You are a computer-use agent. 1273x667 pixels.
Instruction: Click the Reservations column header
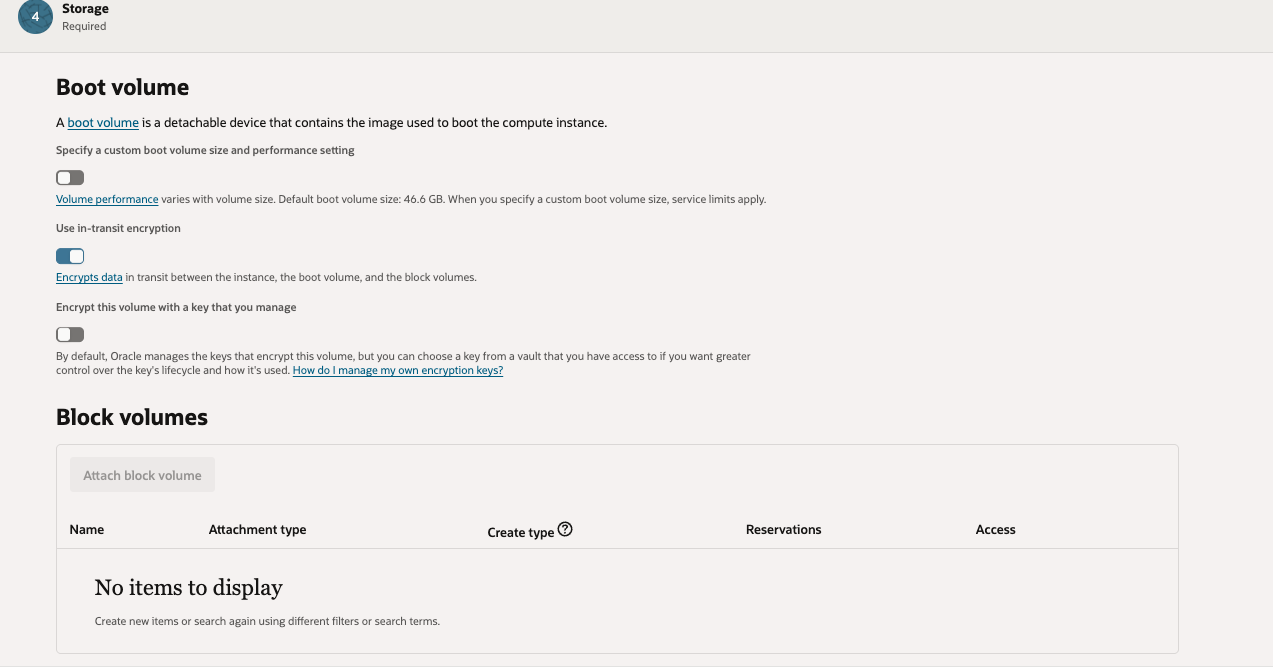tap(784, 530)
